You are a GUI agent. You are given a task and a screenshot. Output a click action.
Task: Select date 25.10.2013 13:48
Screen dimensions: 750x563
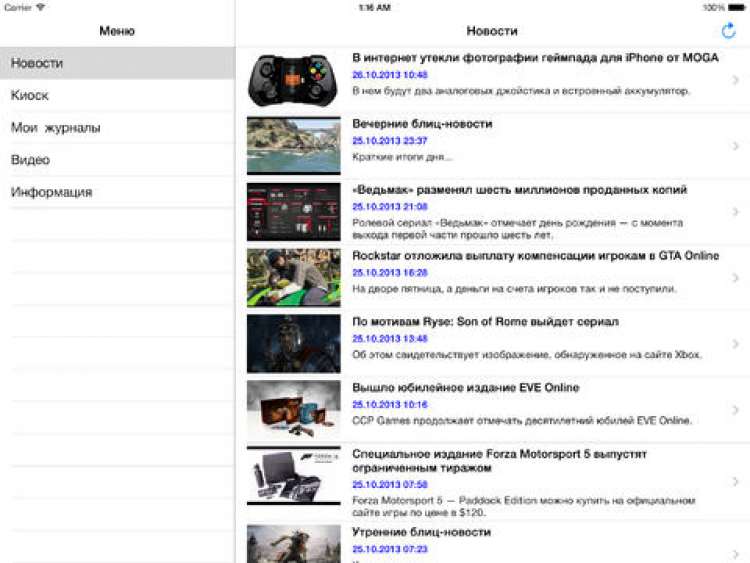tap(390, 339)
